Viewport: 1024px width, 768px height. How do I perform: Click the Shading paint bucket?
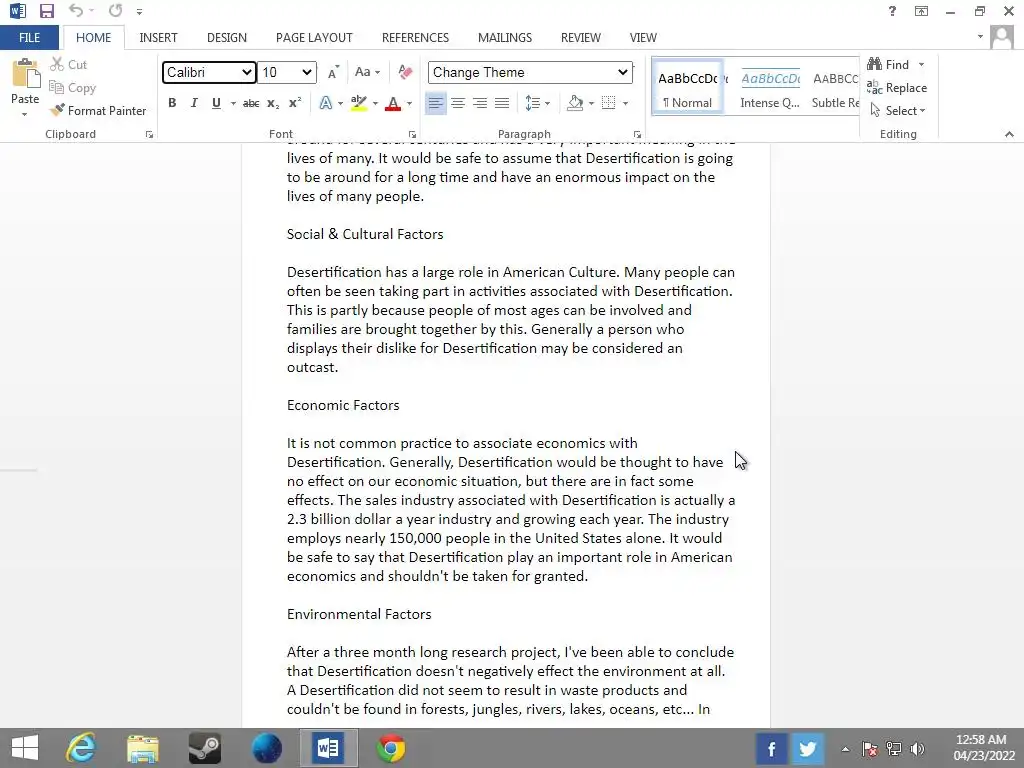tap(575, 103)
